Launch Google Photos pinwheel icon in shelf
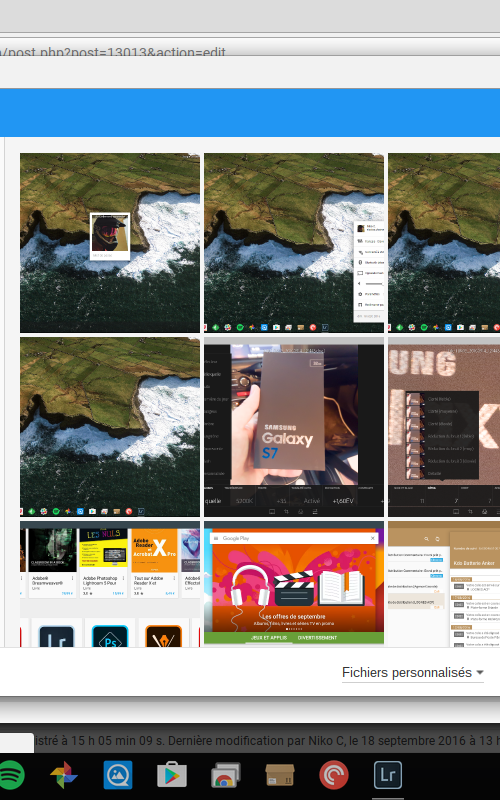Screen dimensions: 500x800 click(x=64, y=775)
